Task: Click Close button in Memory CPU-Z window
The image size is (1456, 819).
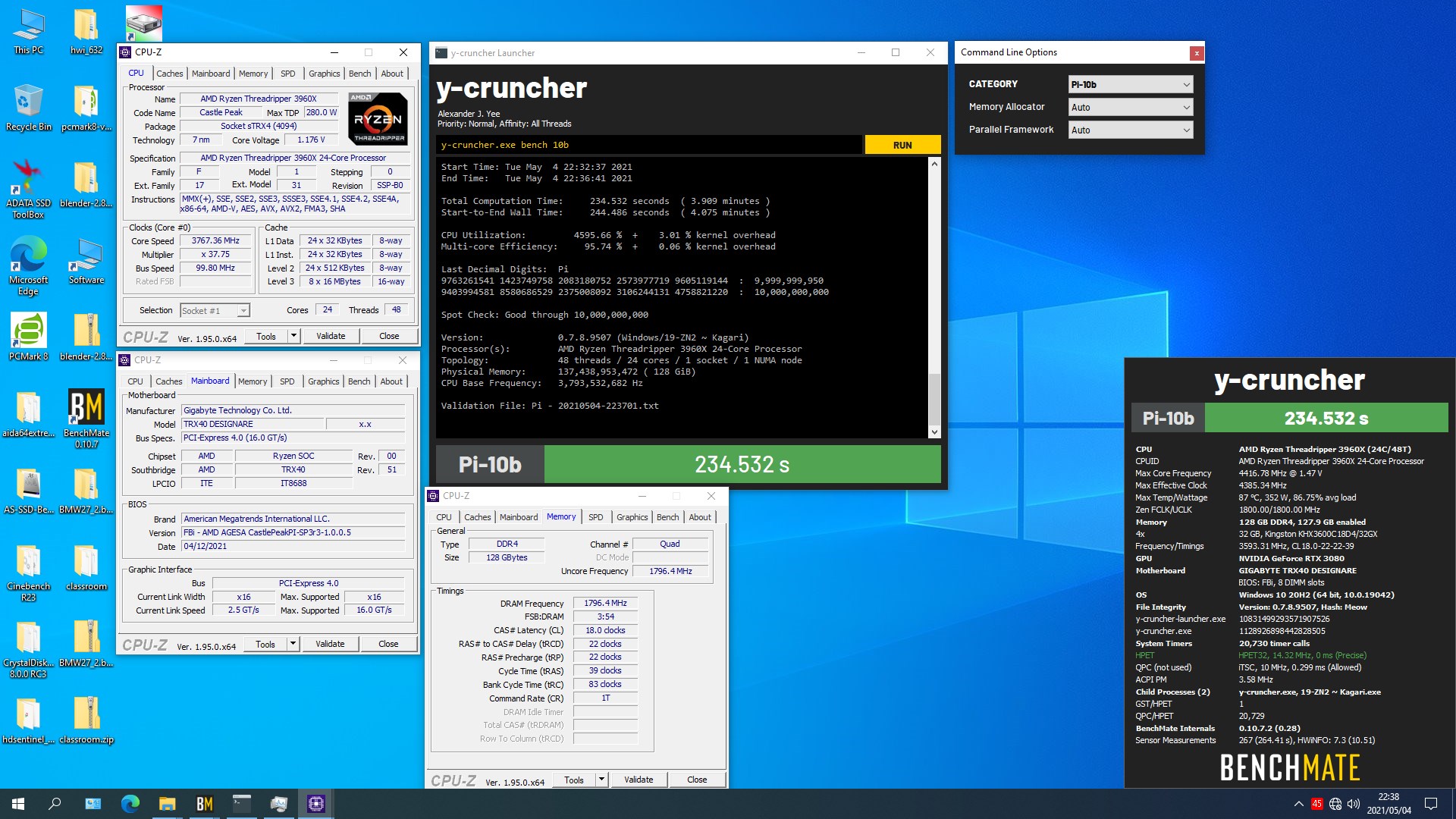Action: click(697, 780)
